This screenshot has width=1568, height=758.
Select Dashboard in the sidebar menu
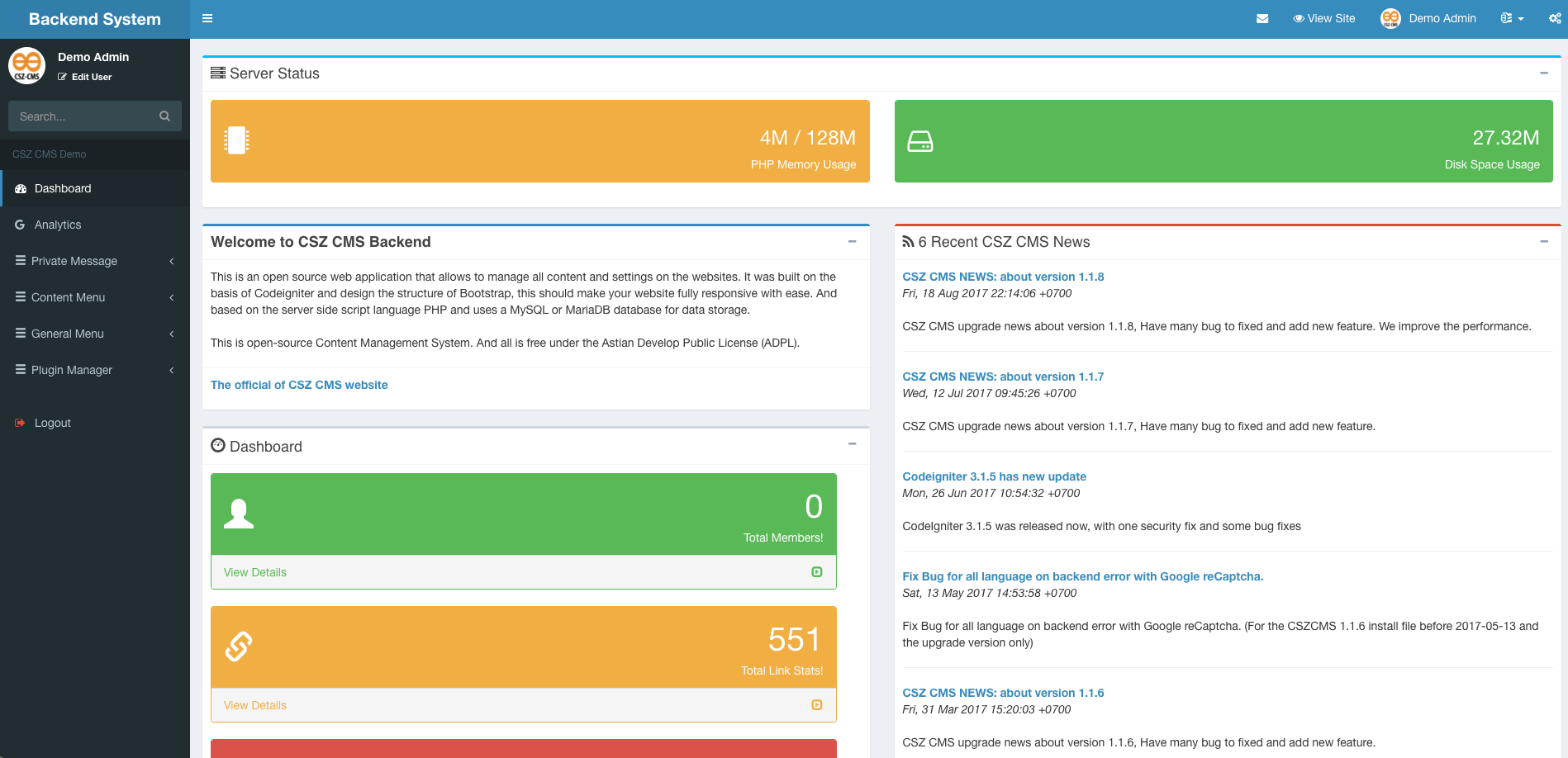(95, 188)
